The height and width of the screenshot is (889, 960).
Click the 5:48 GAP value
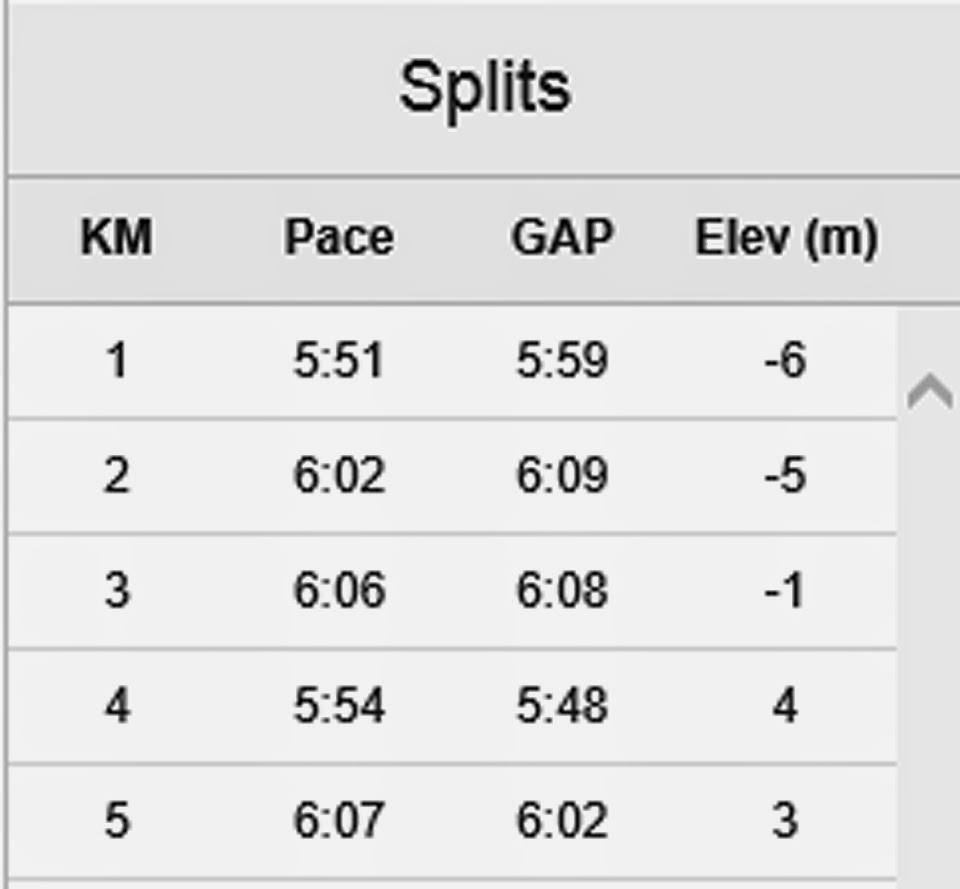pos(562,707)
